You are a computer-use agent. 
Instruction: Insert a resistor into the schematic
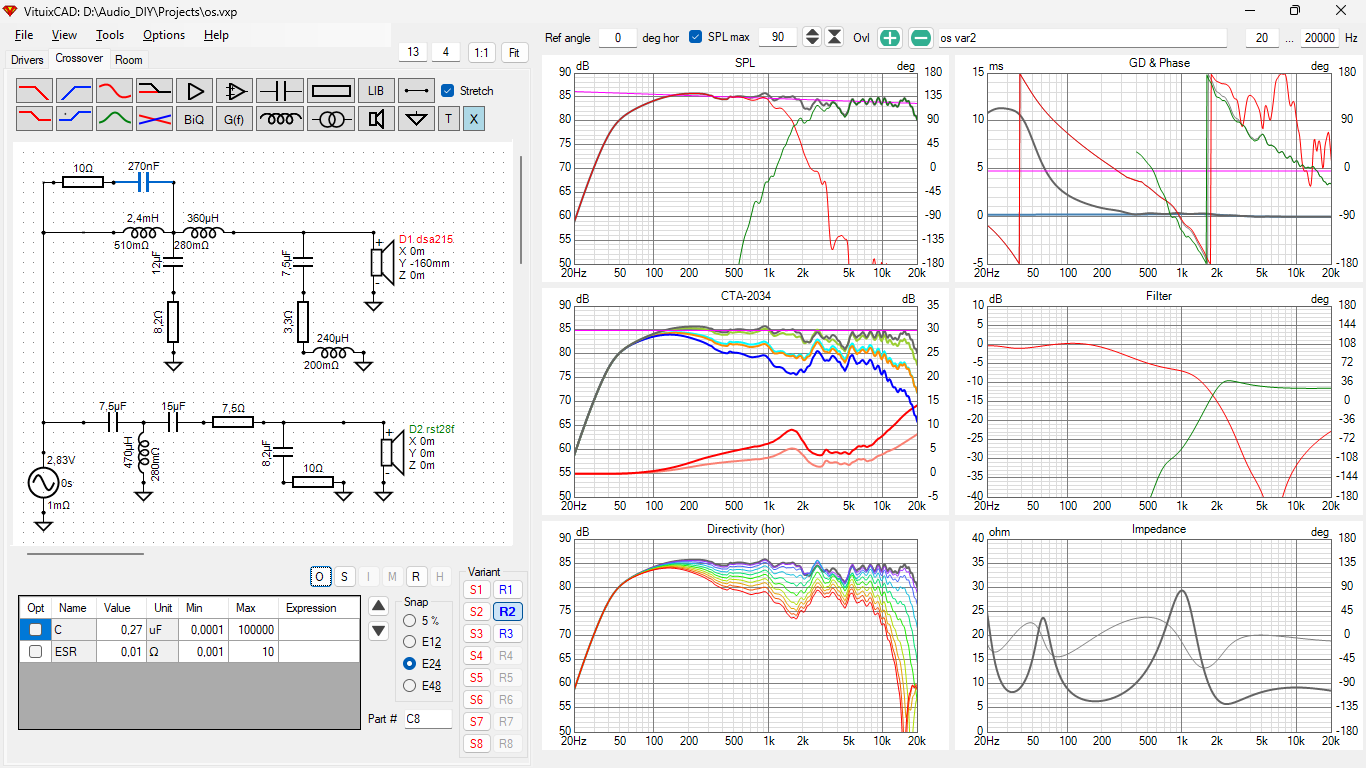click(331, 91)
